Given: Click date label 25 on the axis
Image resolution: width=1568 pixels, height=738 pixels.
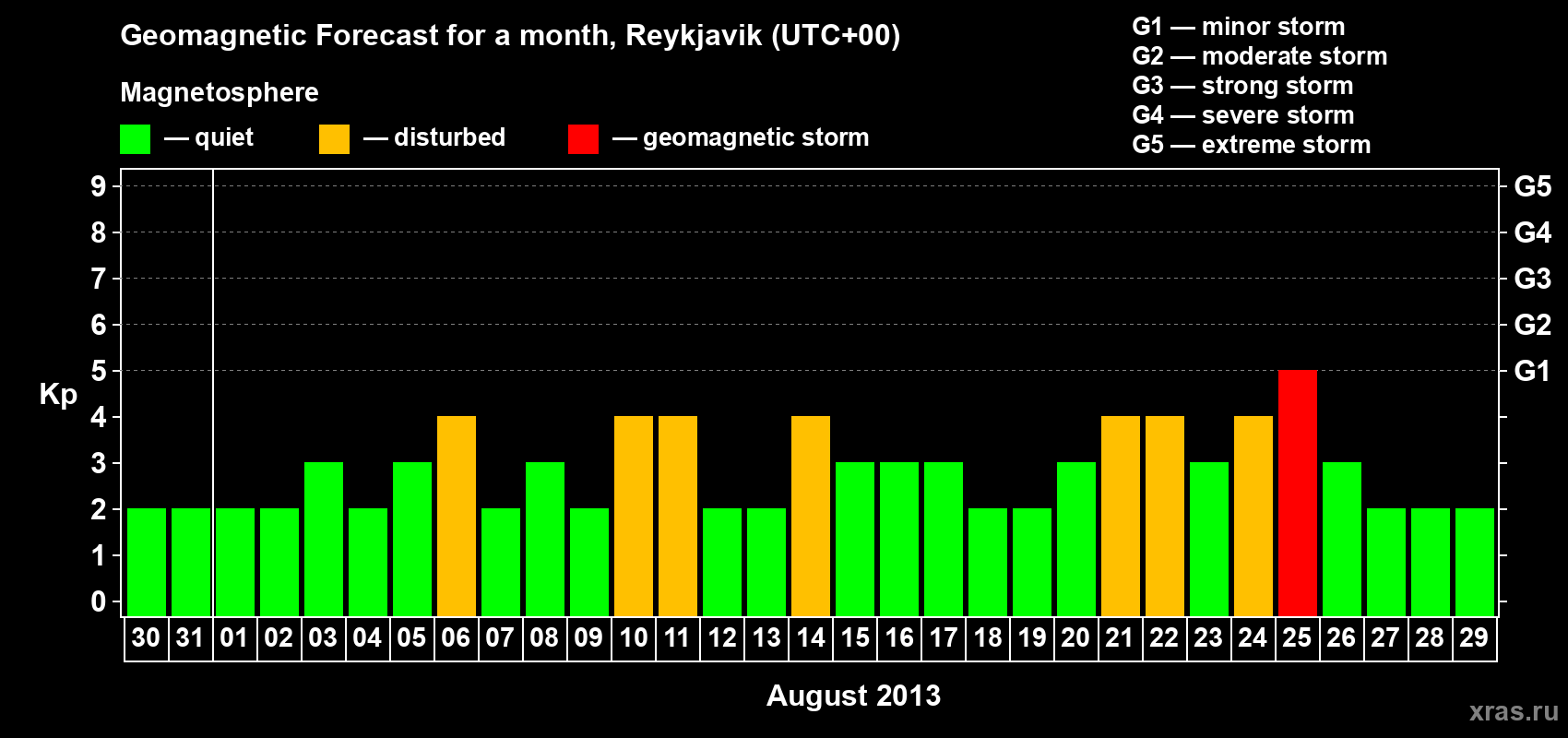Looking at the screenshot, I should (1297, 637).
